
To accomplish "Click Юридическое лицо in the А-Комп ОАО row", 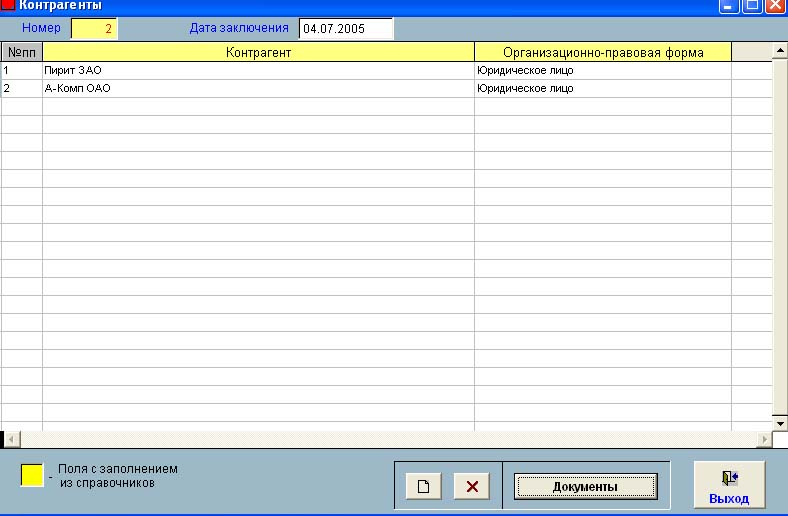I will [603, 88].
